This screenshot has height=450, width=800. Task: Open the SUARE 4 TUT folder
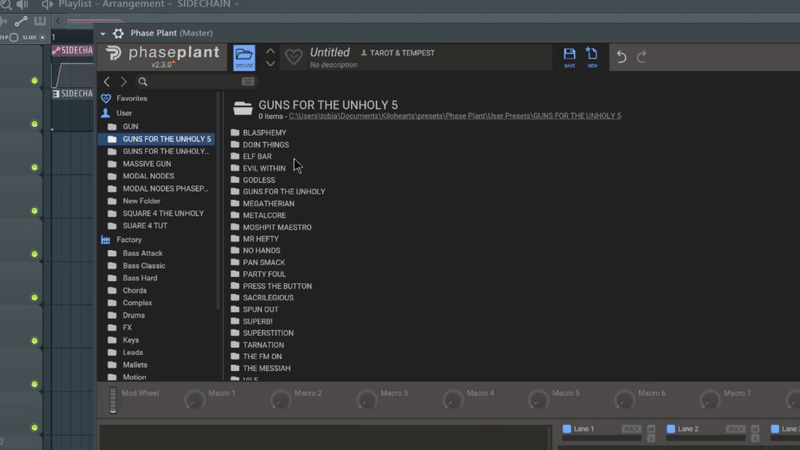[x=144, y=226]
